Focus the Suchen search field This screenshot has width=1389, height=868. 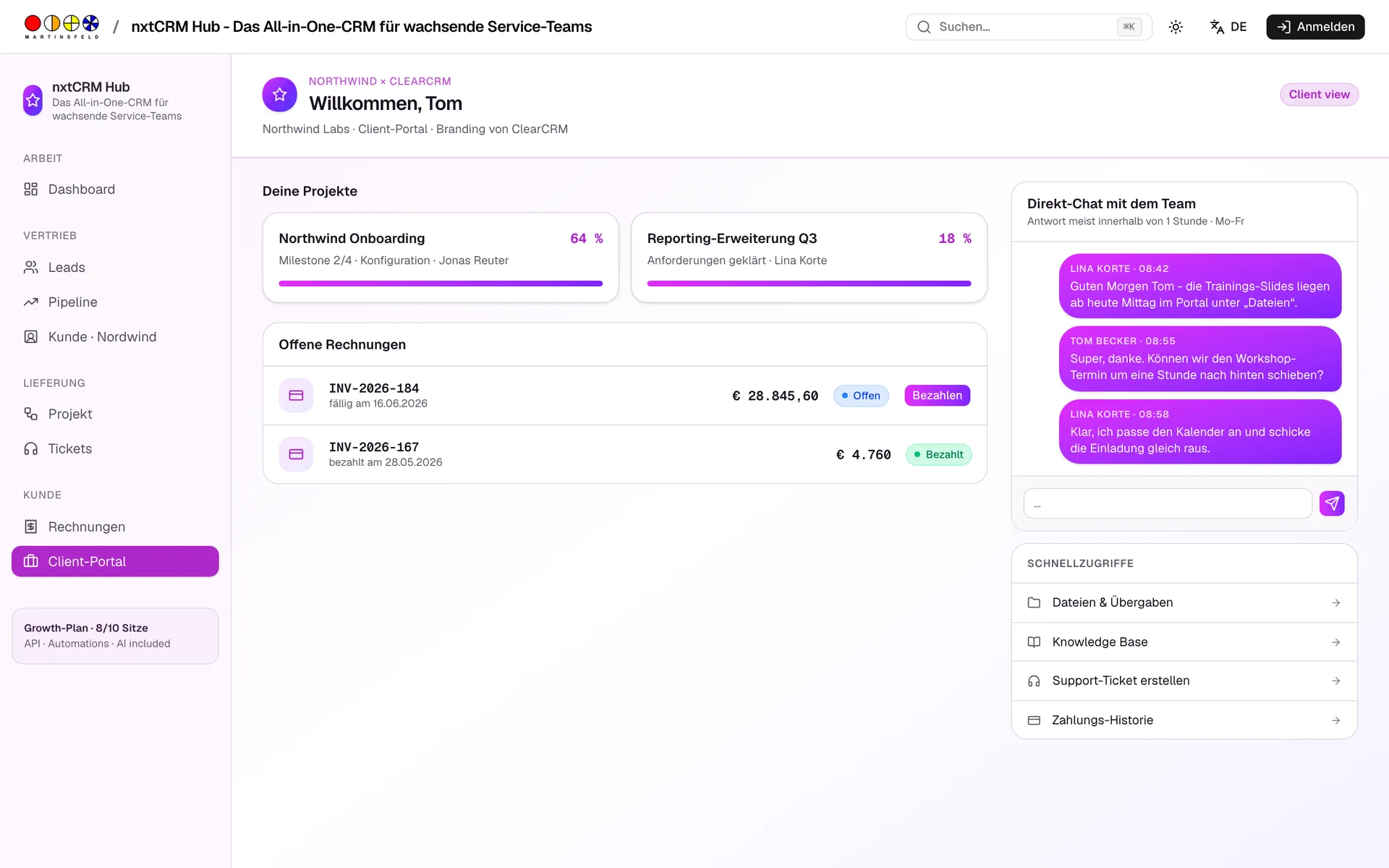tap(1029, 27)
